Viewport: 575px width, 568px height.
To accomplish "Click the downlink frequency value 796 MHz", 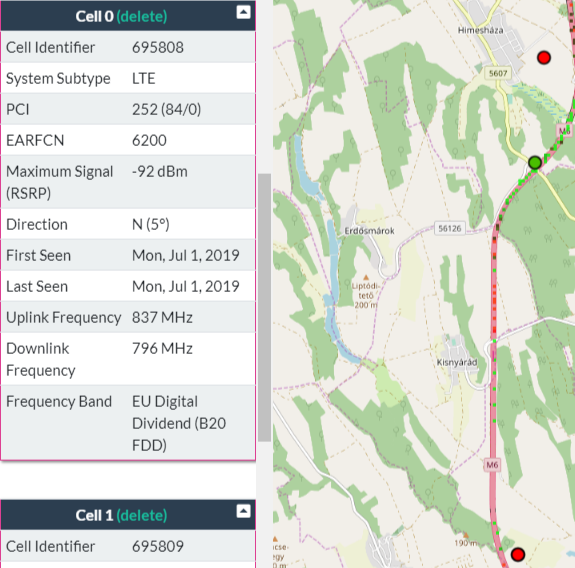I will (162, 348).
